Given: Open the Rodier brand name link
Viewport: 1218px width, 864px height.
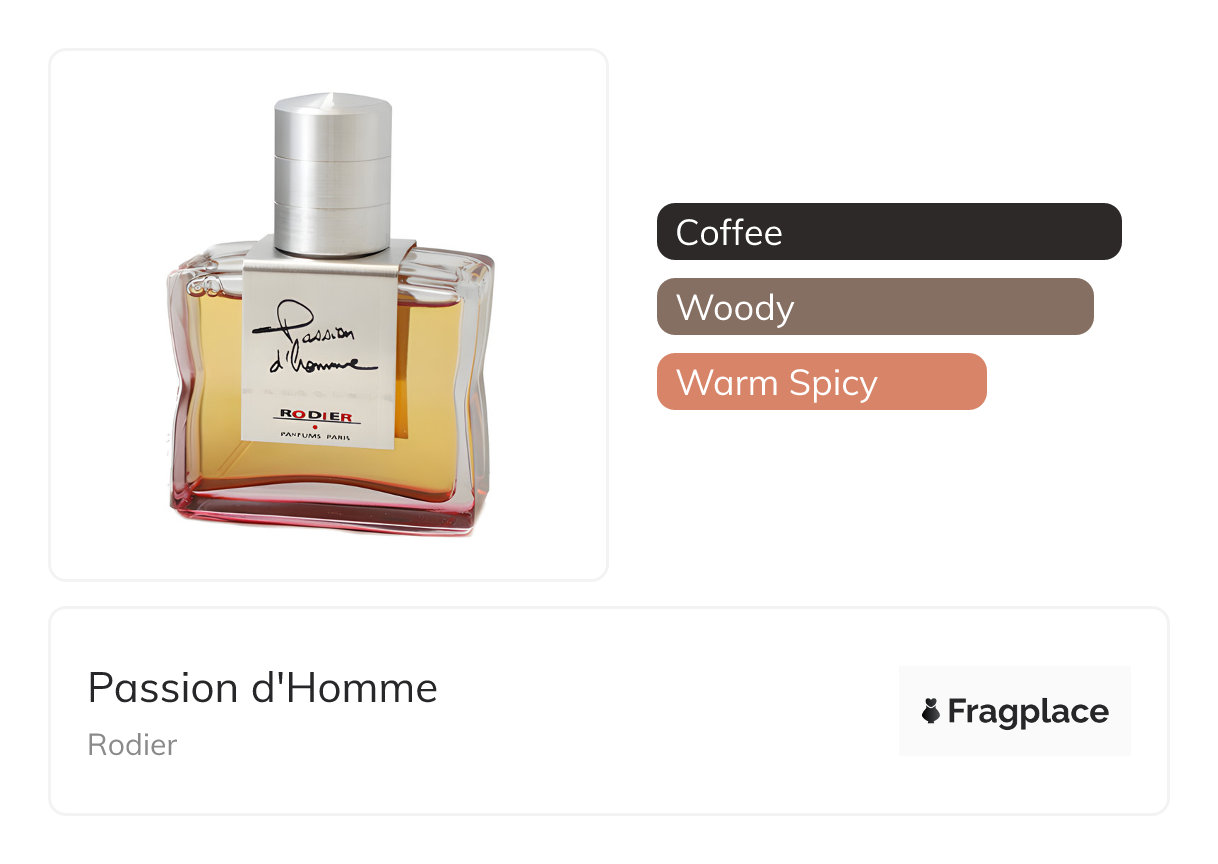Looking at the screenshot, I should tap(132, 745).
